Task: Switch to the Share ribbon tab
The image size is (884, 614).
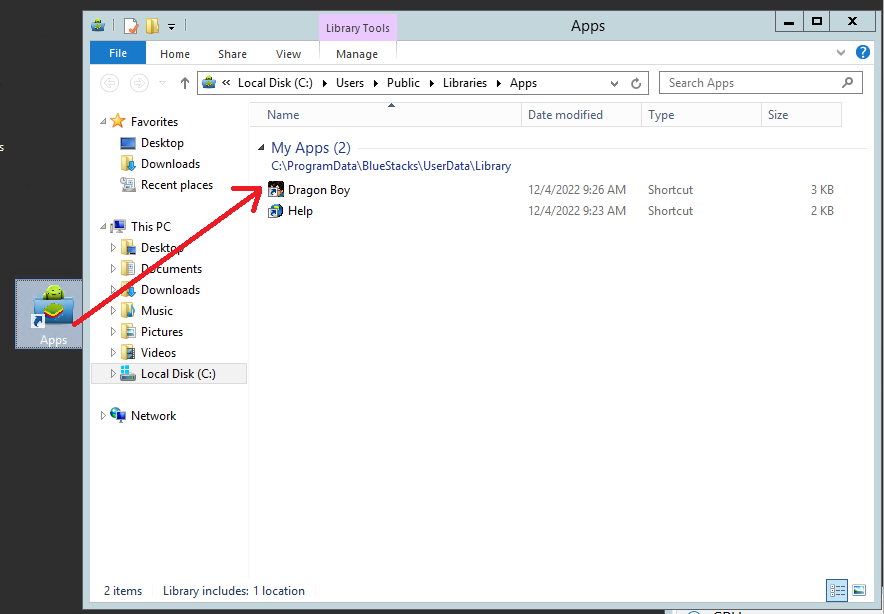Action: pos(232,54)
